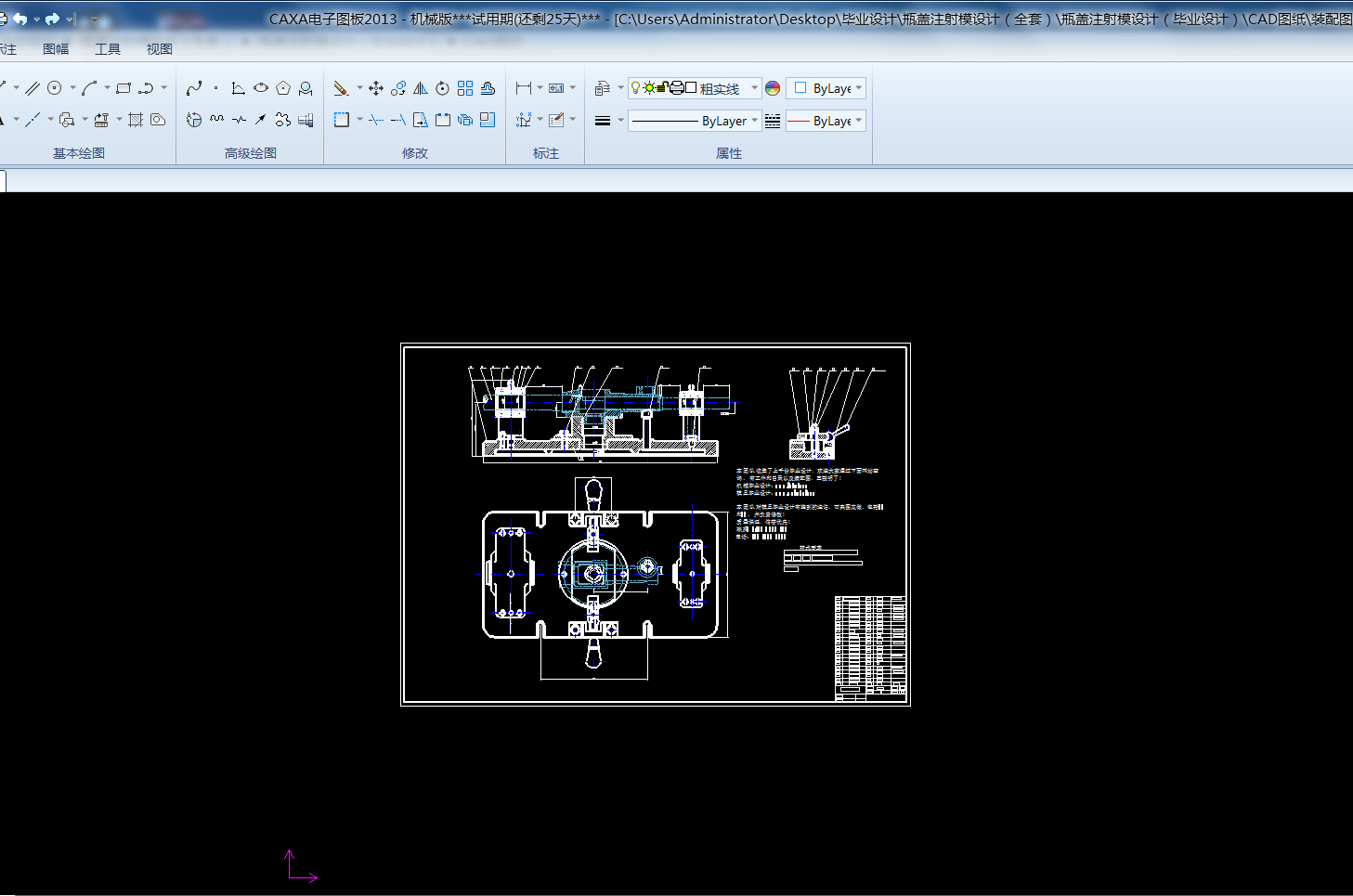Click the 基本绘图 panel label

click(x=79, y=153)
